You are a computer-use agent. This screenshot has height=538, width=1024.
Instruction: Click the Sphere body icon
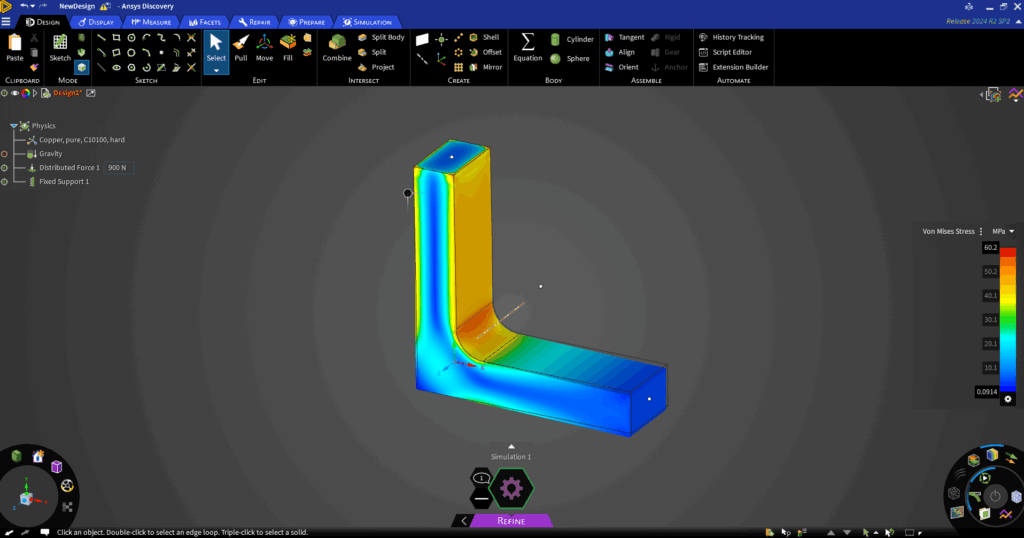click(x=555, y=59)
